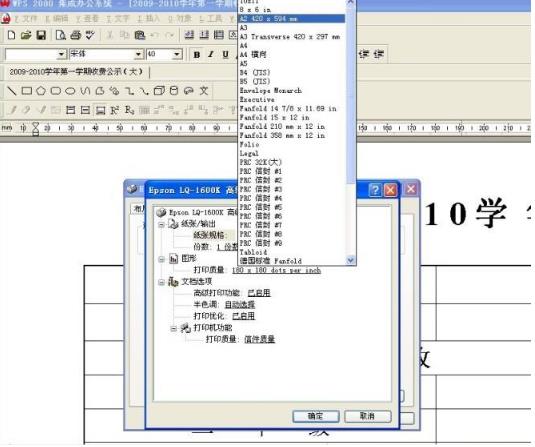Toggle Underline formatting
Screen dimensions: 535x447
coord(225,55)
